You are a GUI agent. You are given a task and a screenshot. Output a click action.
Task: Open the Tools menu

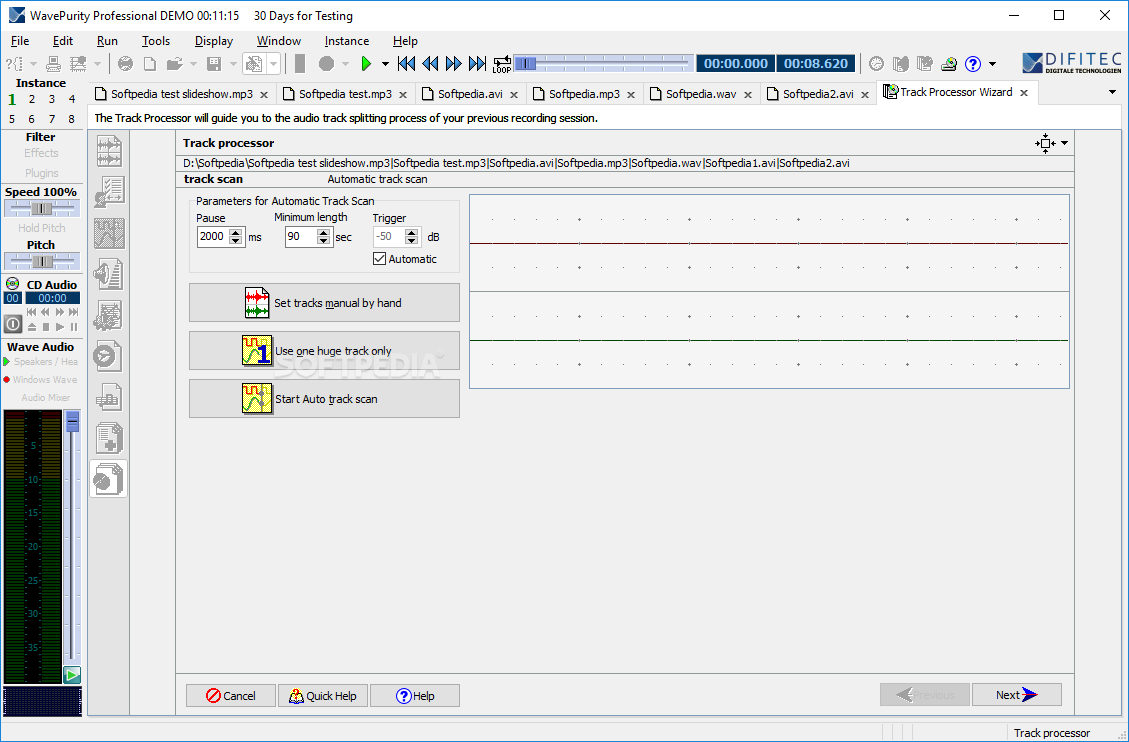pos(156,41)
